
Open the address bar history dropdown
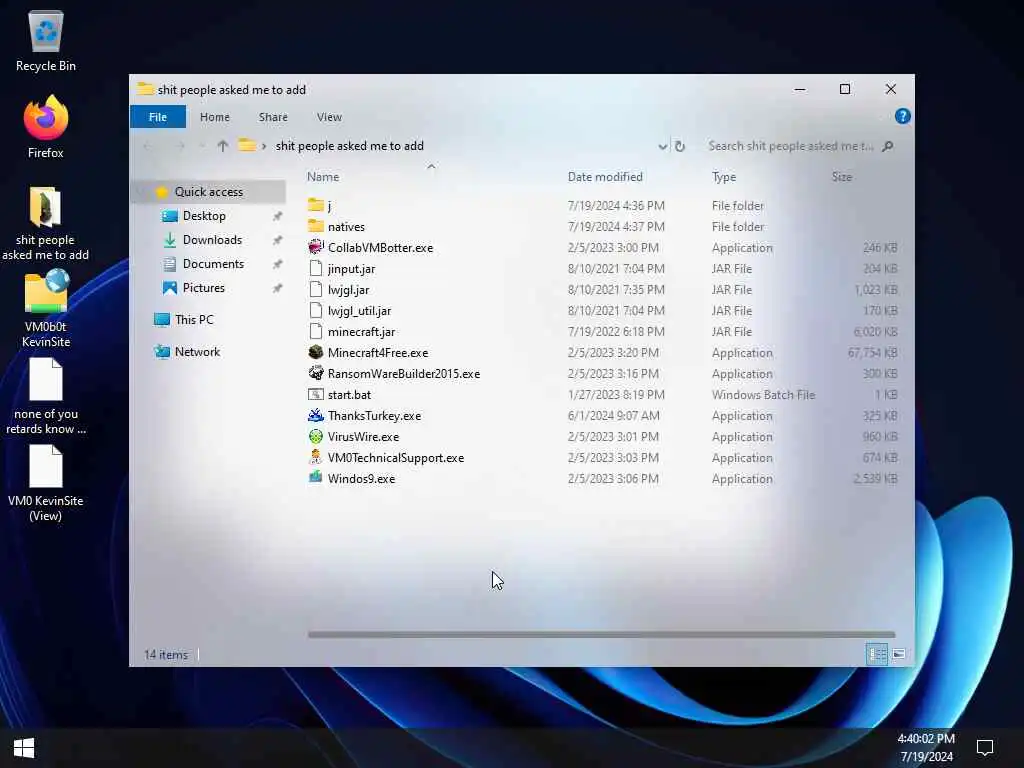coord(662,146)
